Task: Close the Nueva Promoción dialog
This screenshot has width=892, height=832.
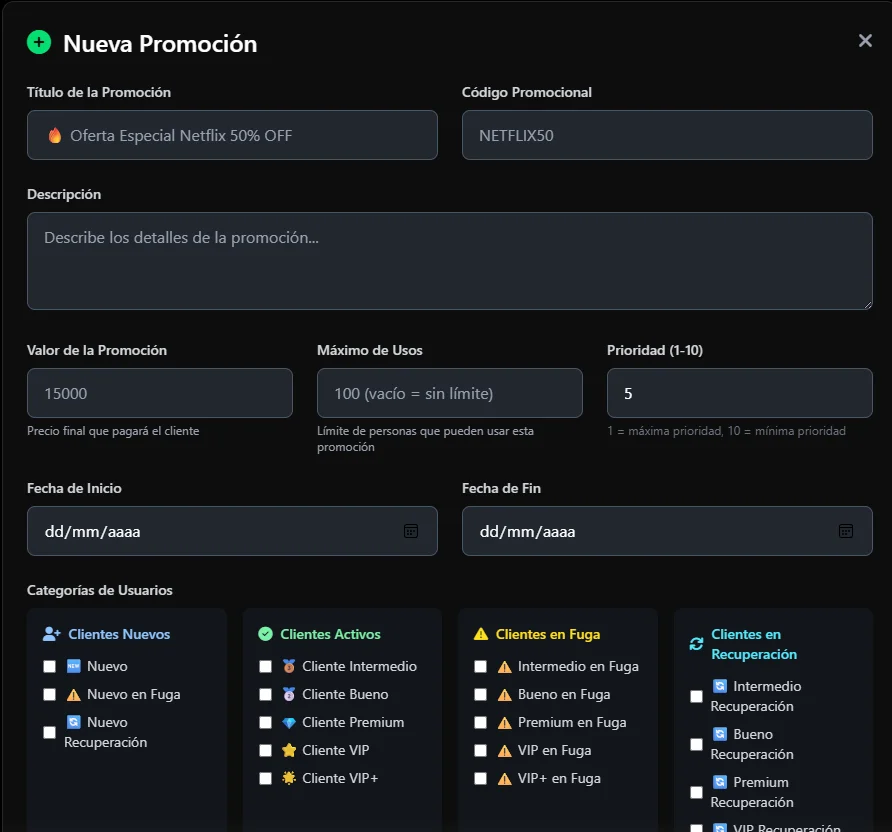Action: tap(865, 40)
